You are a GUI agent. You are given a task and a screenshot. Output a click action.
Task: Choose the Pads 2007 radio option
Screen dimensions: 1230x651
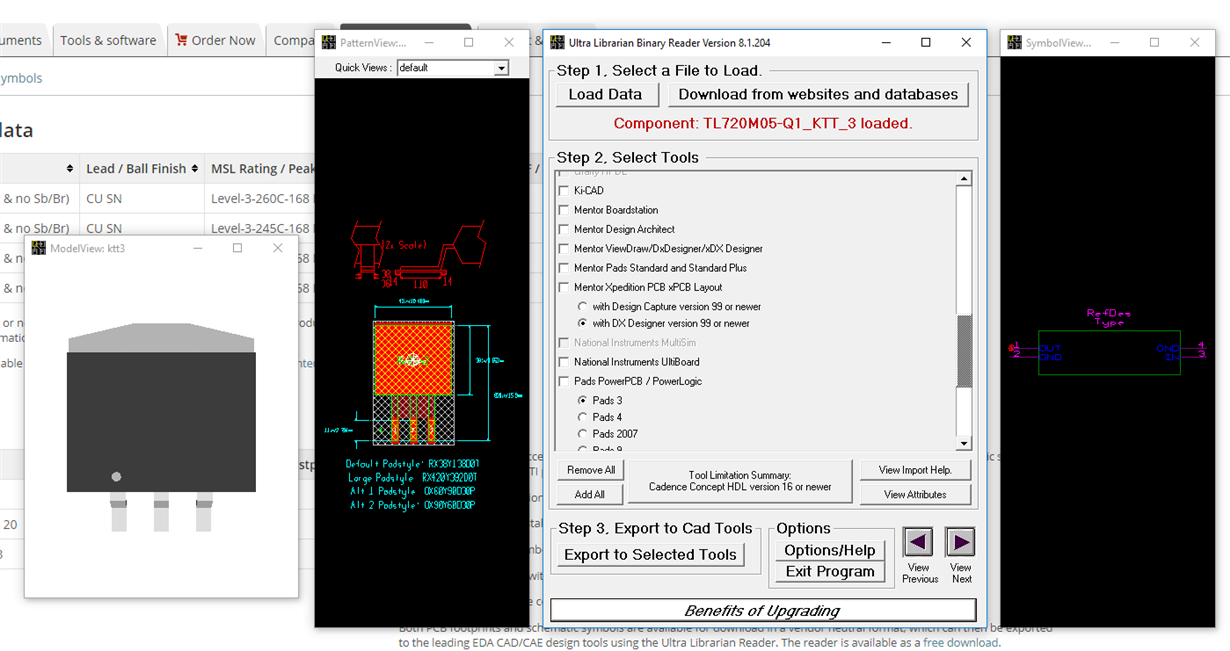coord(584,434)
